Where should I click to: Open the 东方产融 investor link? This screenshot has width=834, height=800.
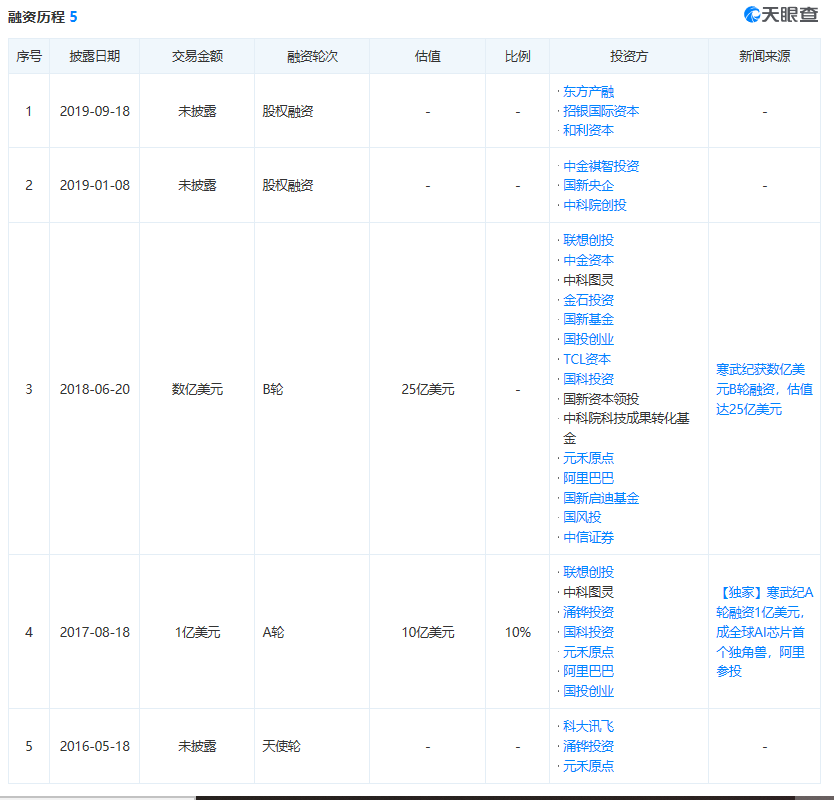(588, 91)
